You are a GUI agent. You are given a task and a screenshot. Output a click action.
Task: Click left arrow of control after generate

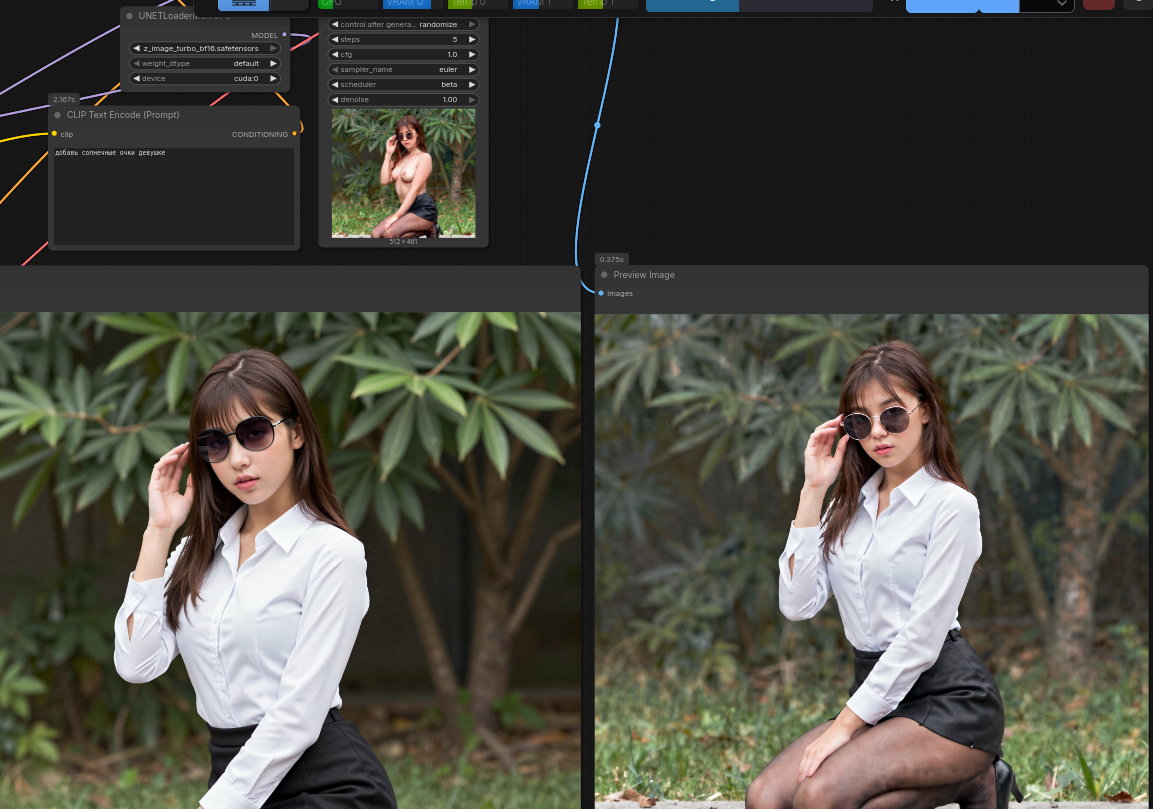pyautogui.click(x=335, y=24)
